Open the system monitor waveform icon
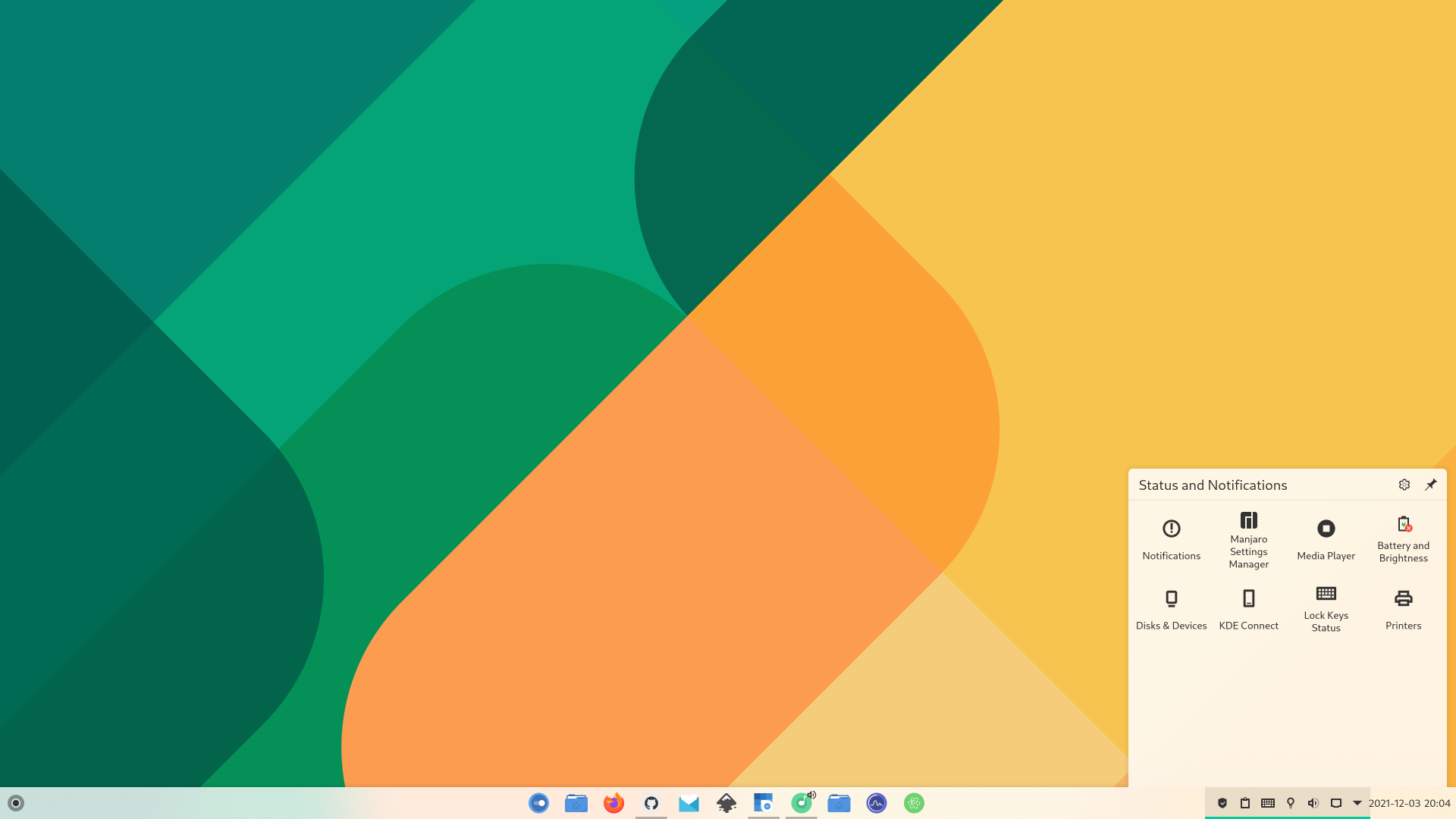The height and width of the screenshot is (819, 1456). point(877,803)
